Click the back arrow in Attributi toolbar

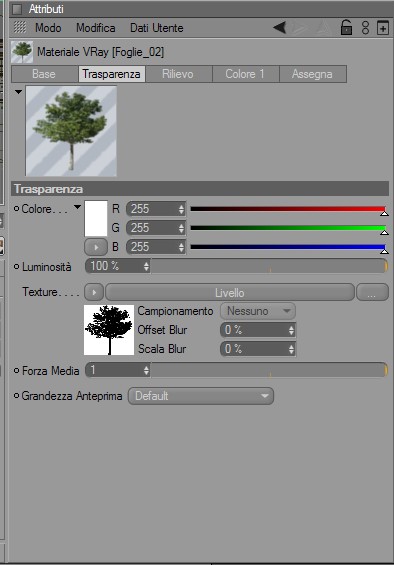280,27
